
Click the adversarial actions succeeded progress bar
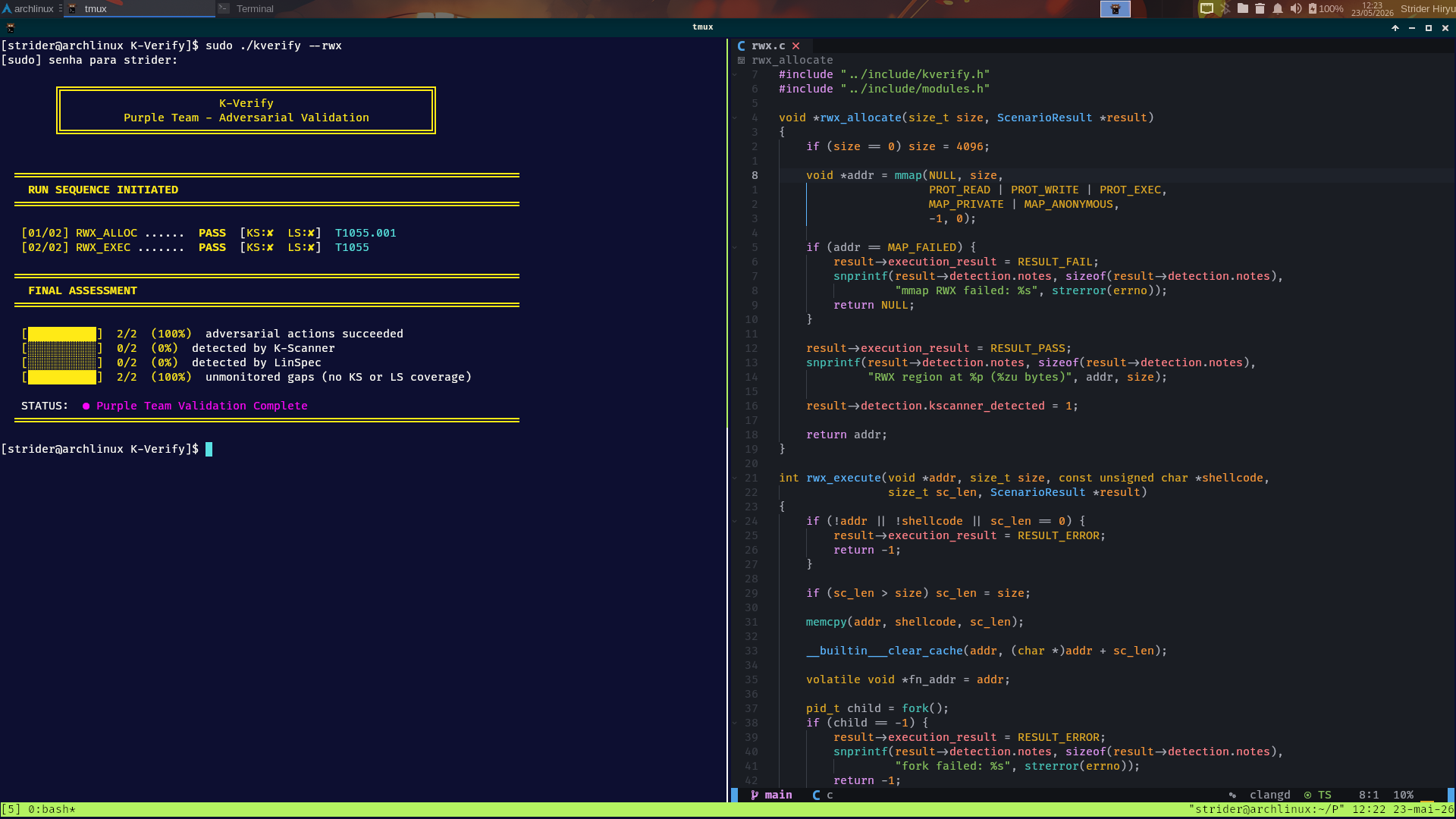tap(62, 334)
